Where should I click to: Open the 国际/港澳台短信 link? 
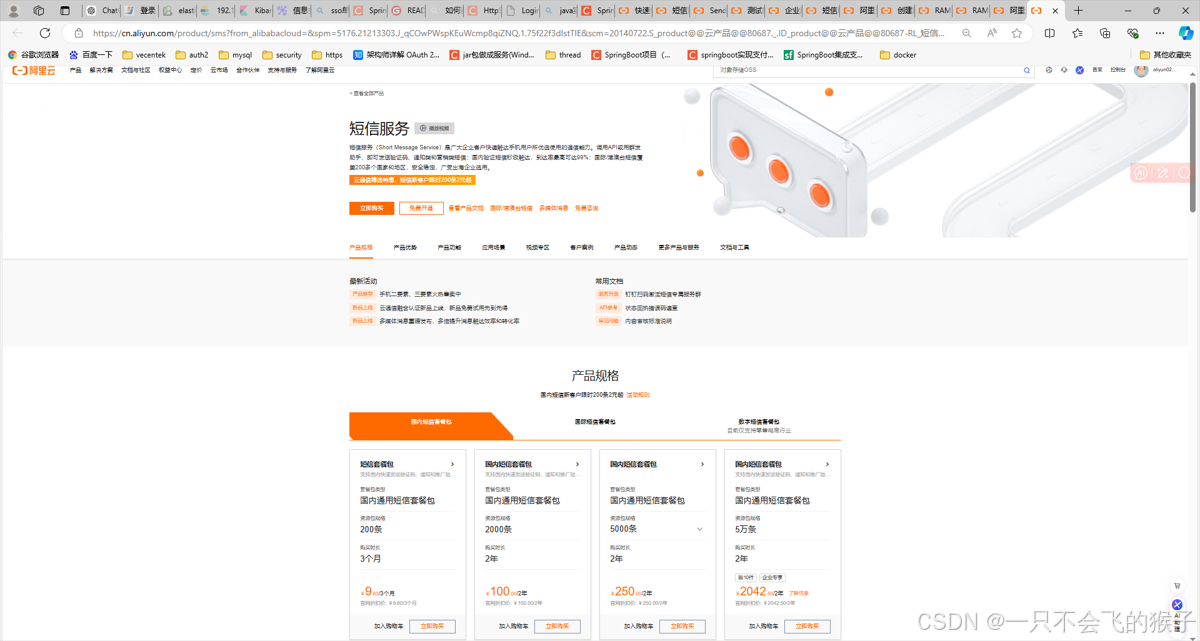tap(511, 208)
